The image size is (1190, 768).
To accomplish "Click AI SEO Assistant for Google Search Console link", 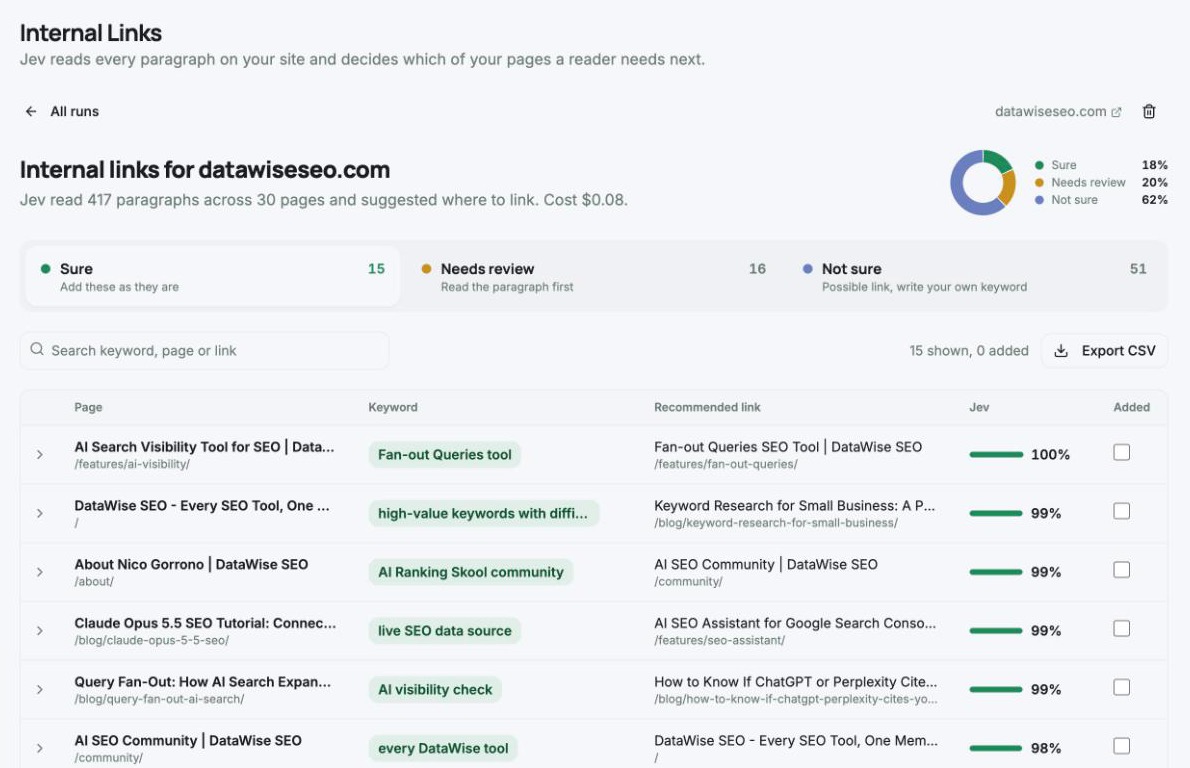I will [795, 623].
